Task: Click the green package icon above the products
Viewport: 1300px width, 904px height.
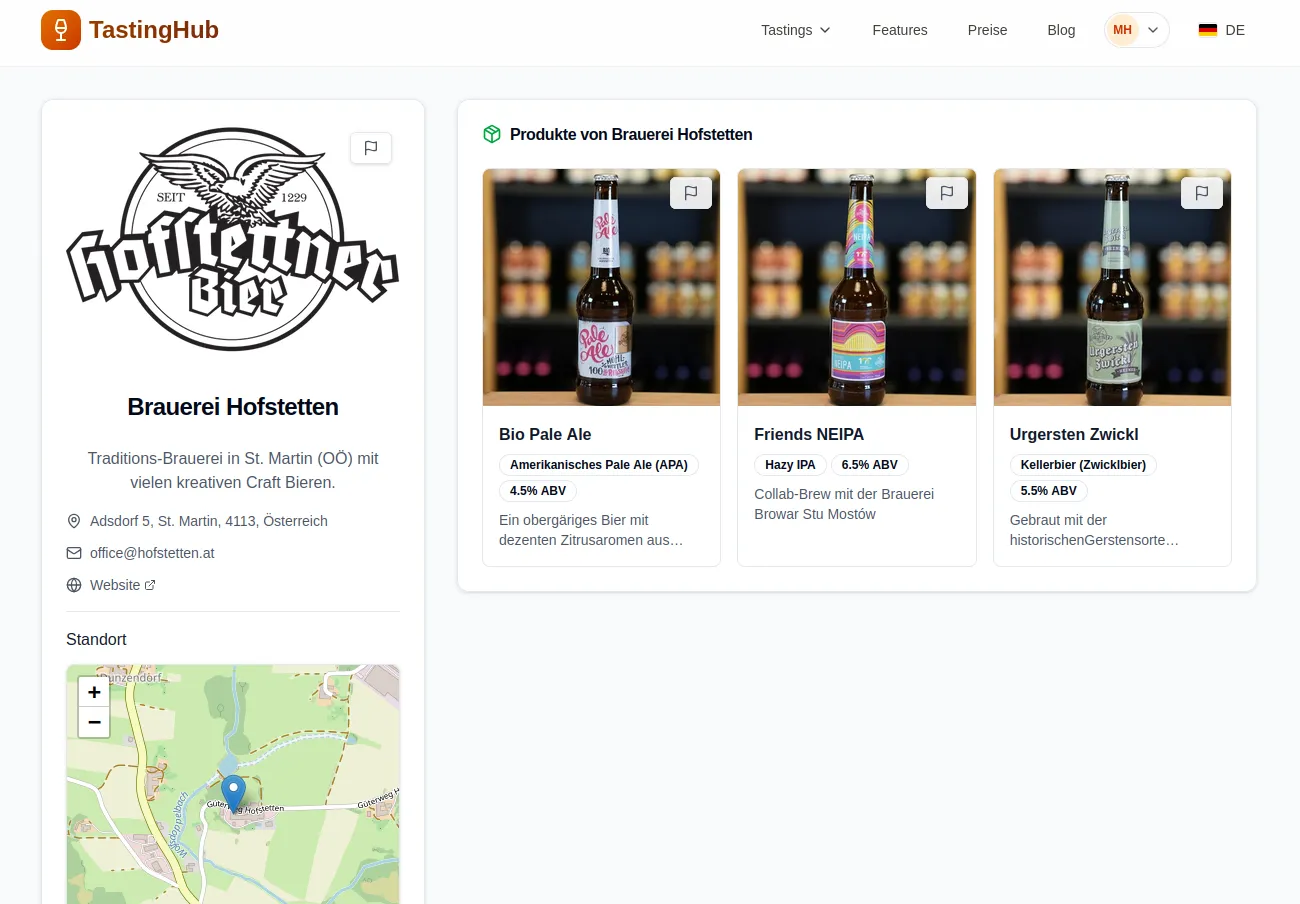Action: pyautogui.click(x=492, y=133)
